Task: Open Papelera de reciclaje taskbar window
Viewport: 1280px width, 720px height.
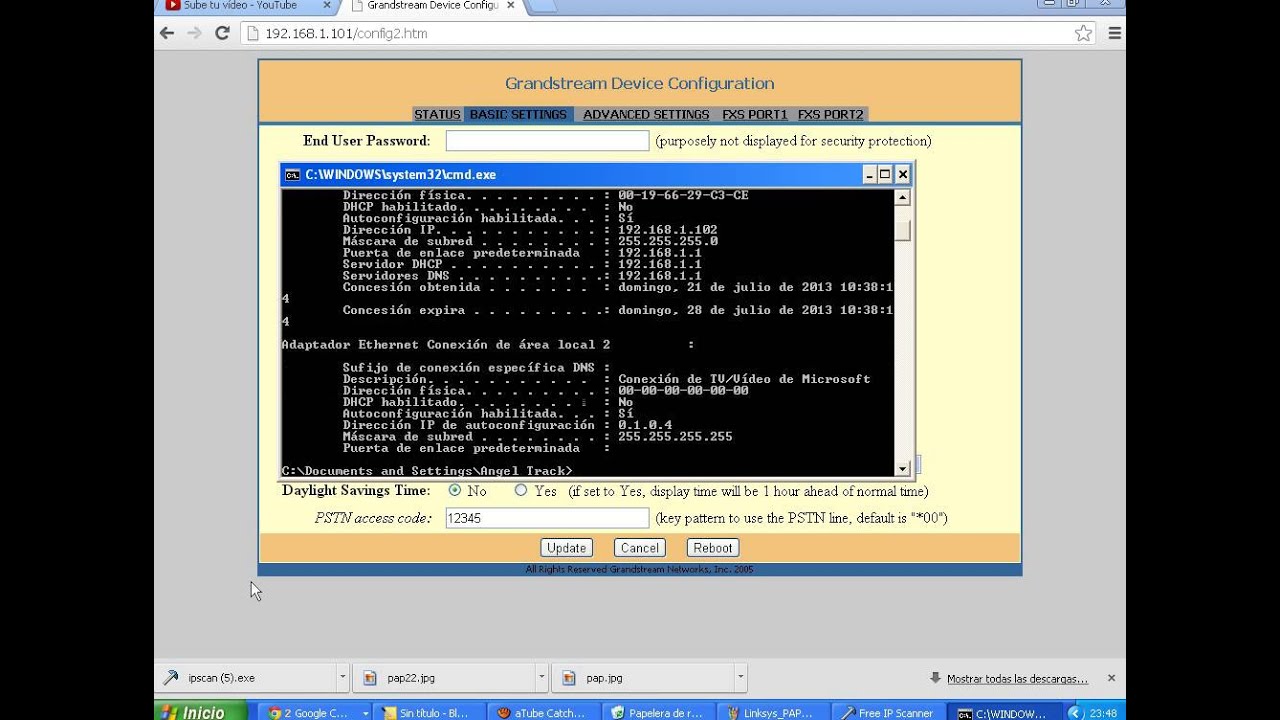Action: click(661, 713)
